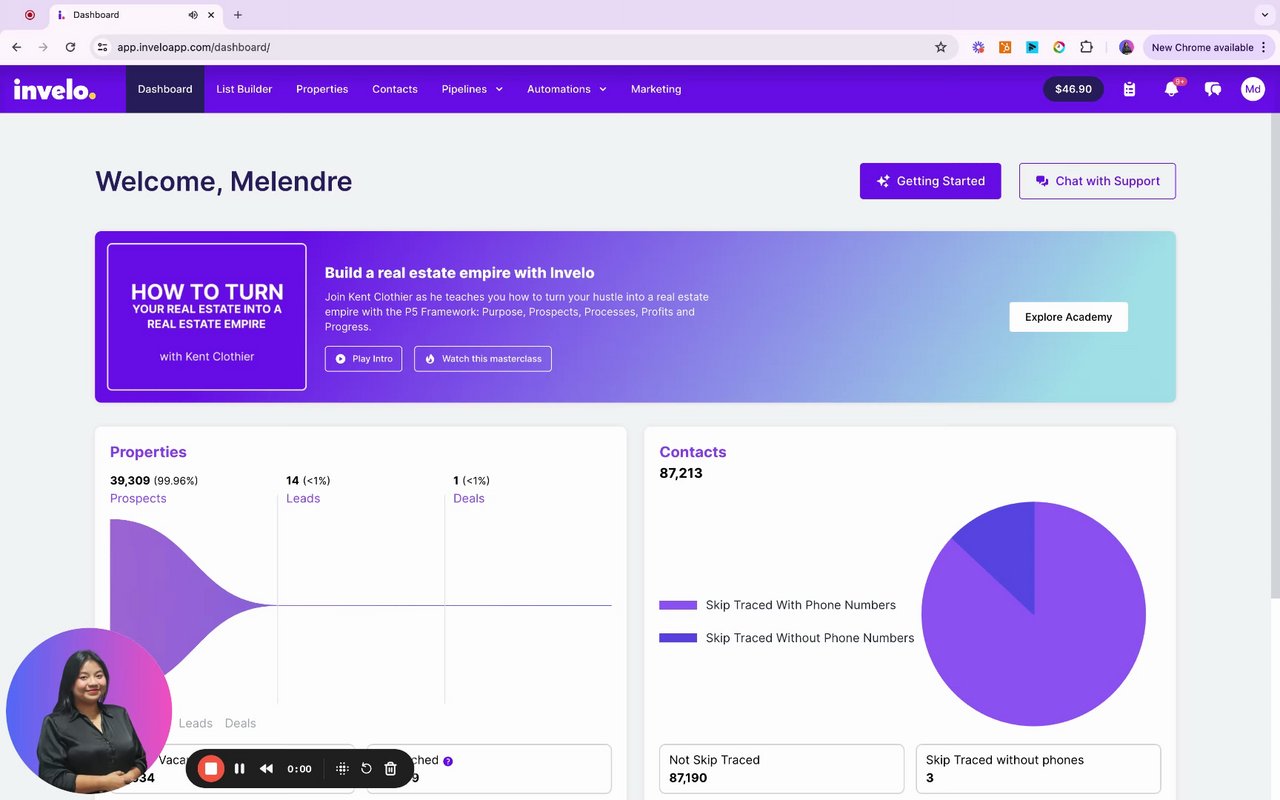
Task: Go back to previous page
Action: pyautogui.click(x=16, y=47)
